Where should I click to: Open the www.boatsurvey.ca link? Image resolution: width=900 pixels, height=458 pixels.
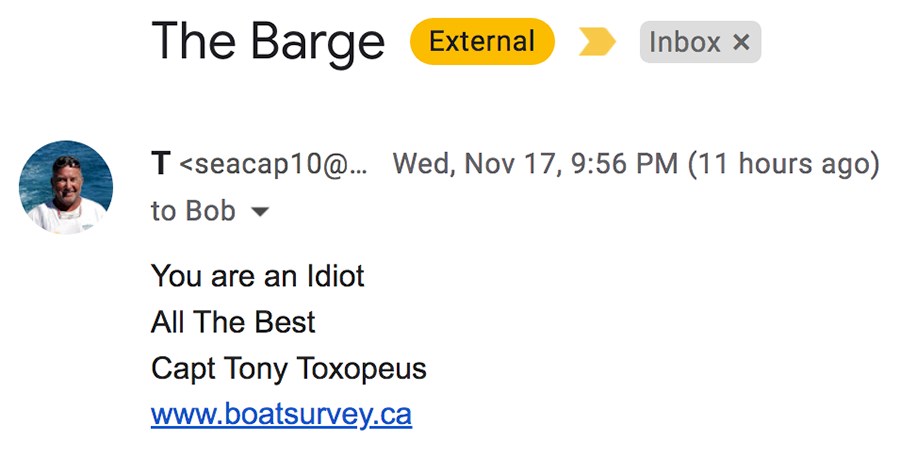coord(281,415)
